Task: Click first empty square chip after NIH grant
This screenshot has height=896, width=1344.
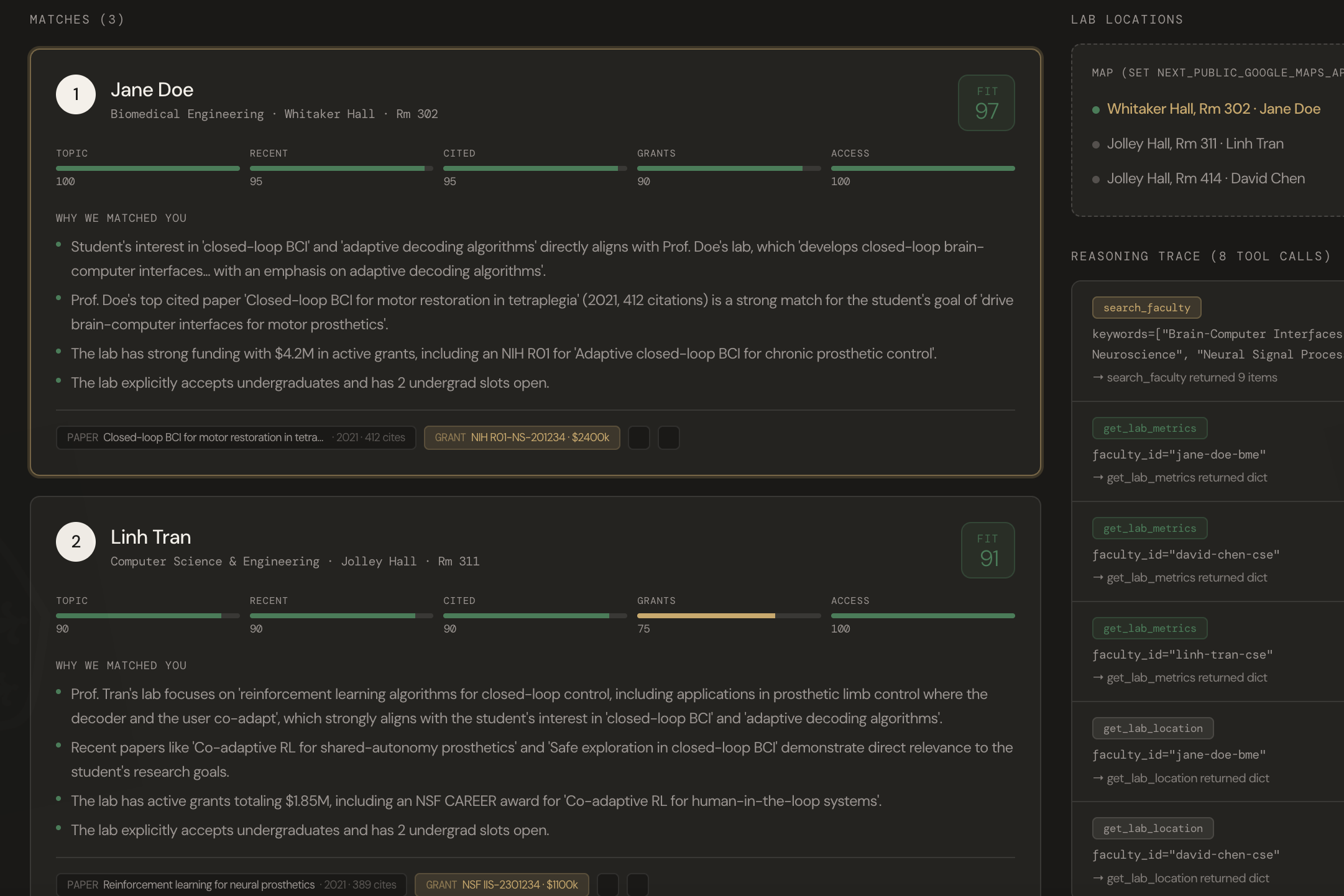Action: click(x=639, y=437)
